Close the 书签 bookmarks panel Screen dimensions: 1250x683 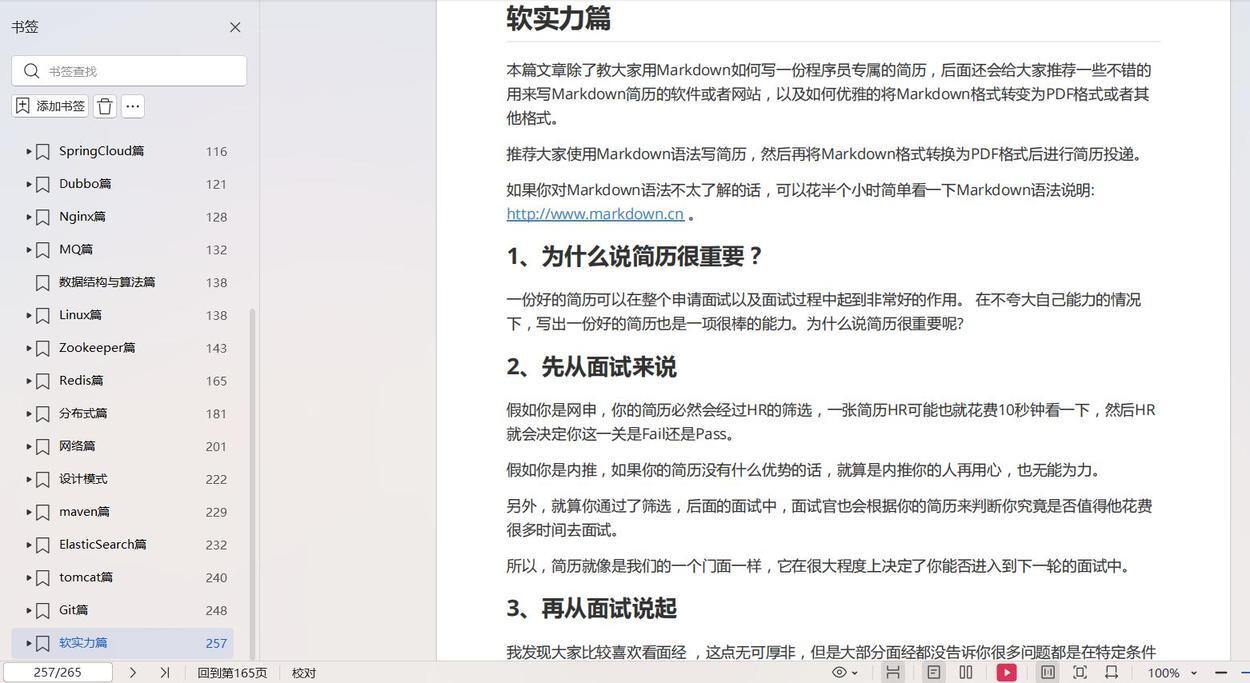coord(235,27)
